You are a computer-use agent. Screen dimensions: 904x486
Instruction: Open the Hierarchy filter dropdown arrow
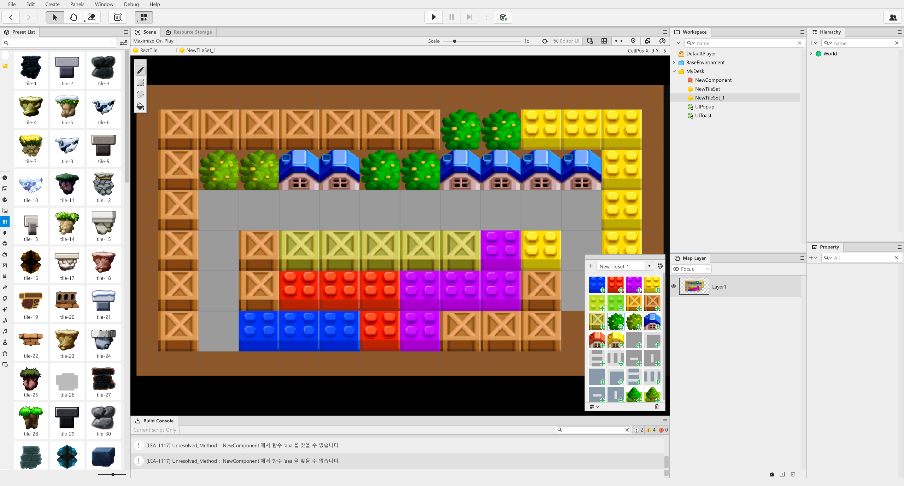click(814, 43)
